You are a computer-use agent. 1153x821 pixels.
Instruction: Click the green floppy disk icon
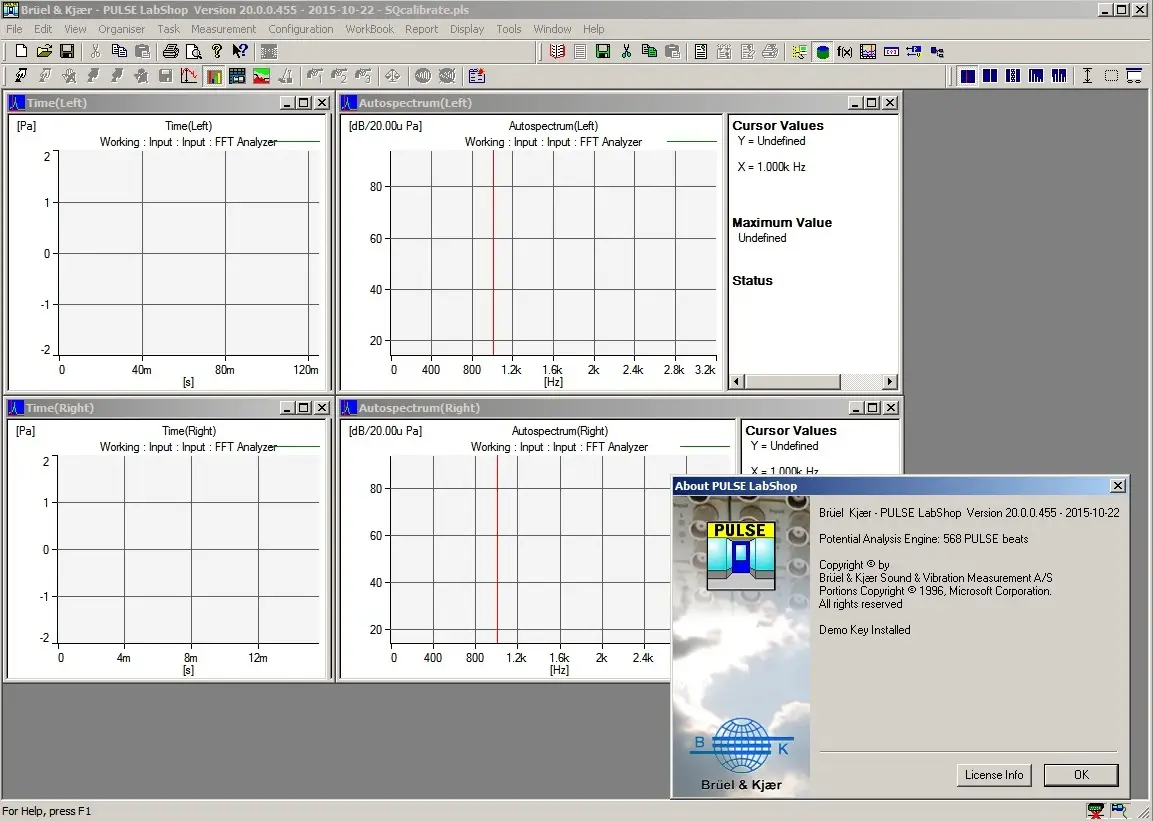[603, 52]
